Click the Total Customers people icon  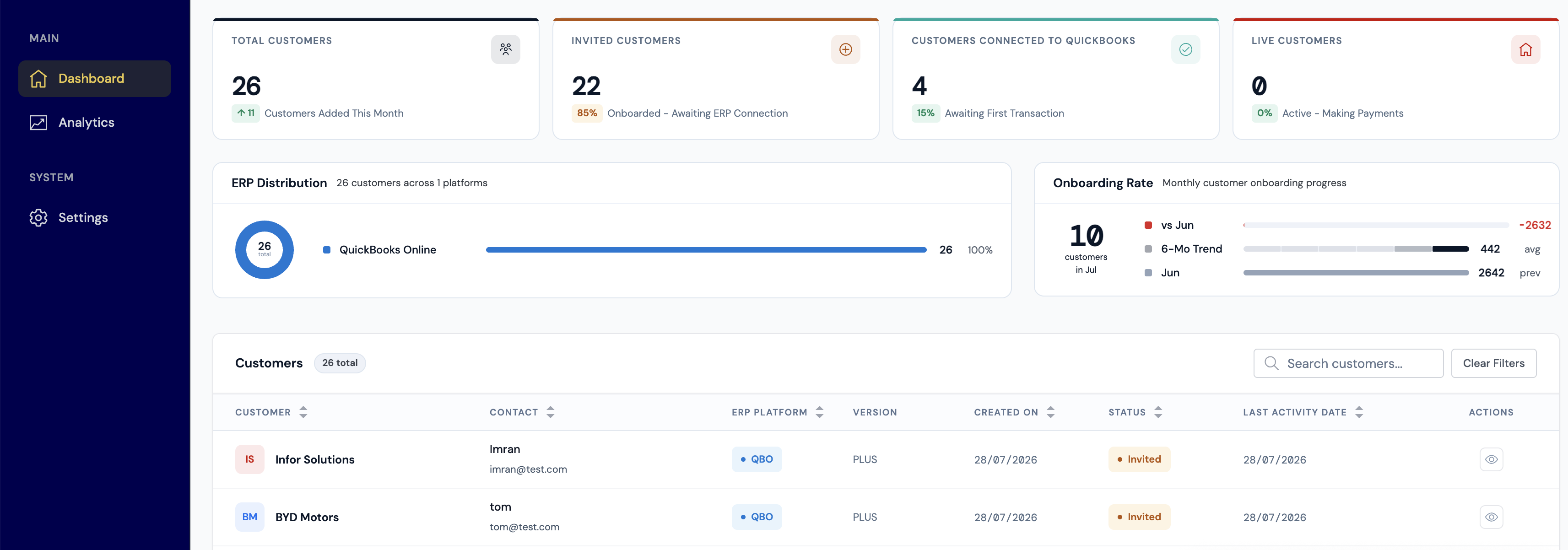(505, 49)
